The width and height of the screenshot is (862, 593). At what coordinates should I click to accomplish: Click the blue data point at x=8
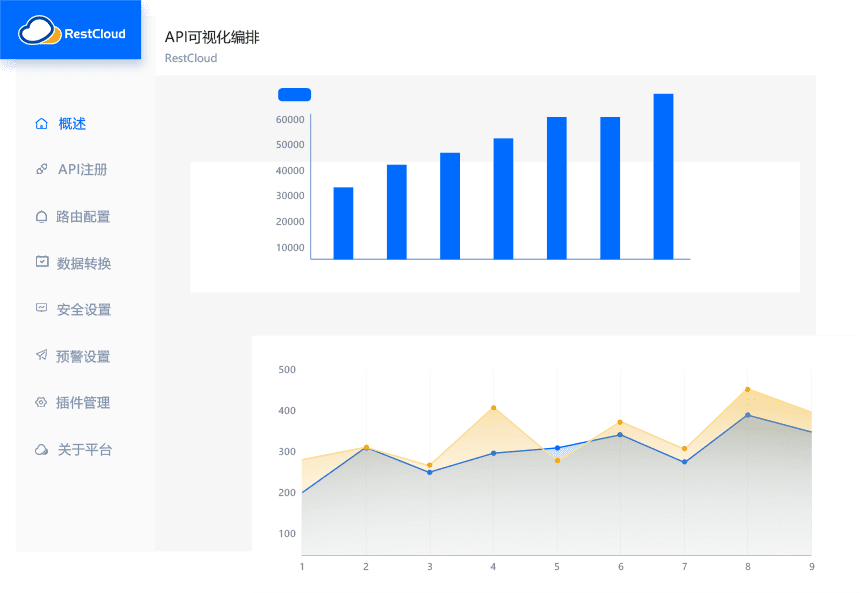tap(747, 415)
